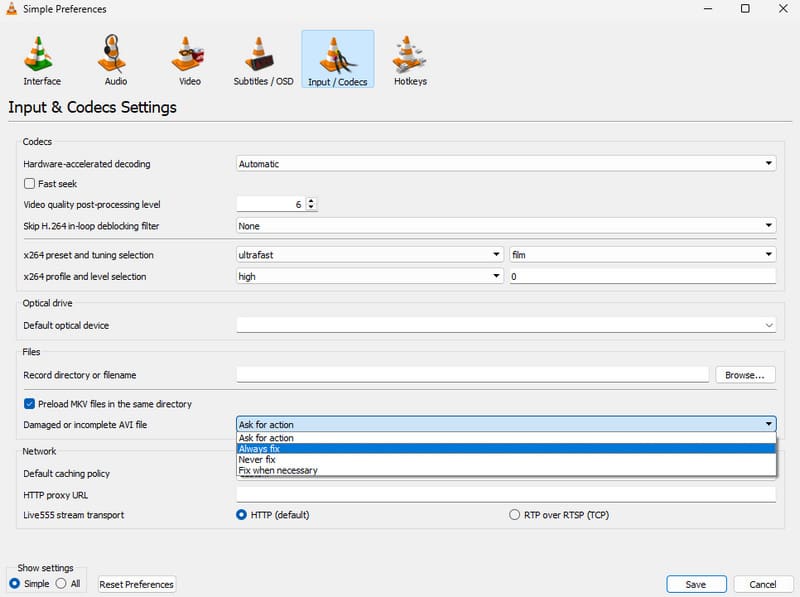Increase video quality post-processing level
Screen dimensions: 800x597
[x=310, y=199]
